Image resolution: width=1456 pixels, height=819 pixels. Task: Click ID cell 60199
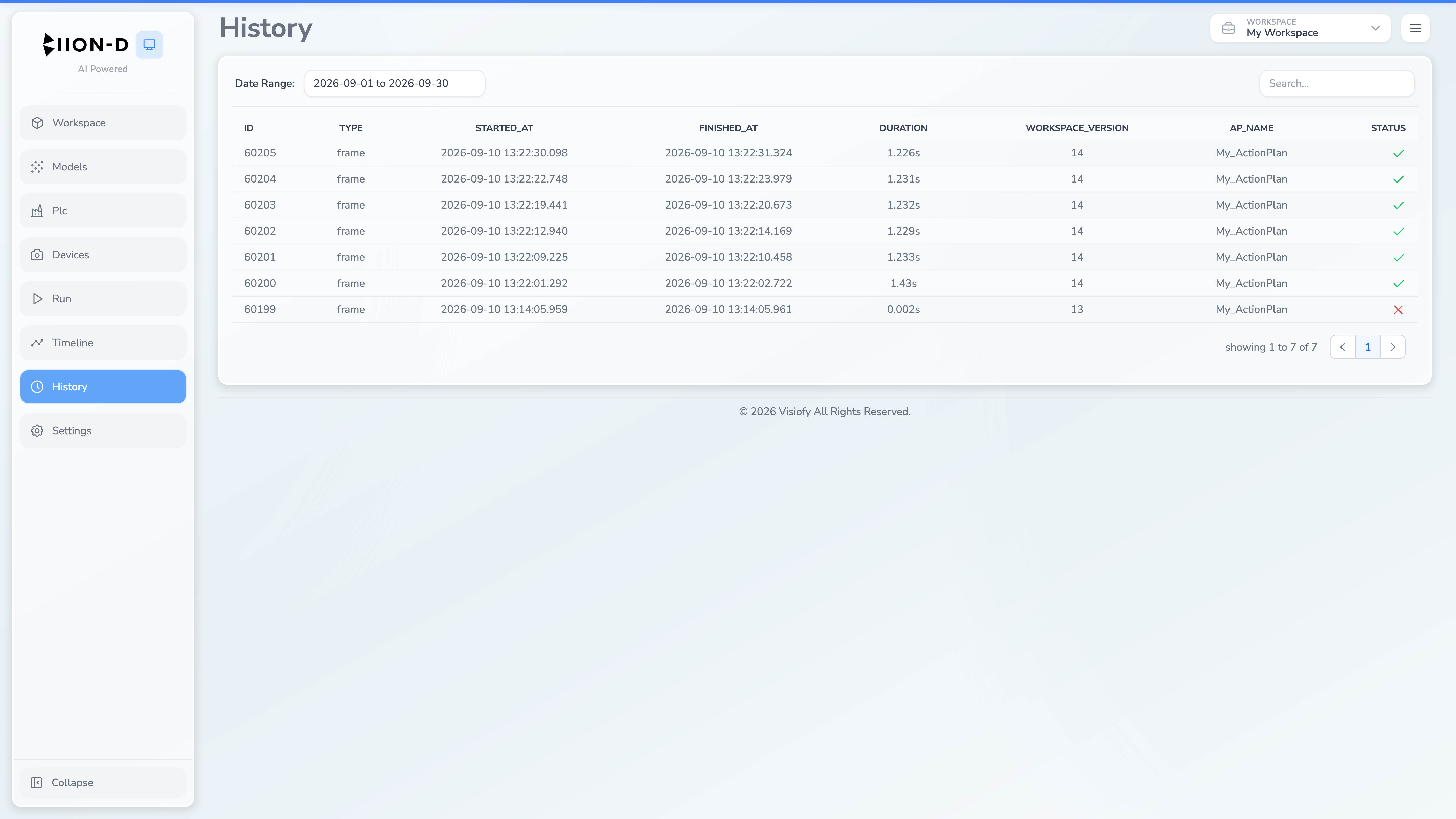(260, 310)
